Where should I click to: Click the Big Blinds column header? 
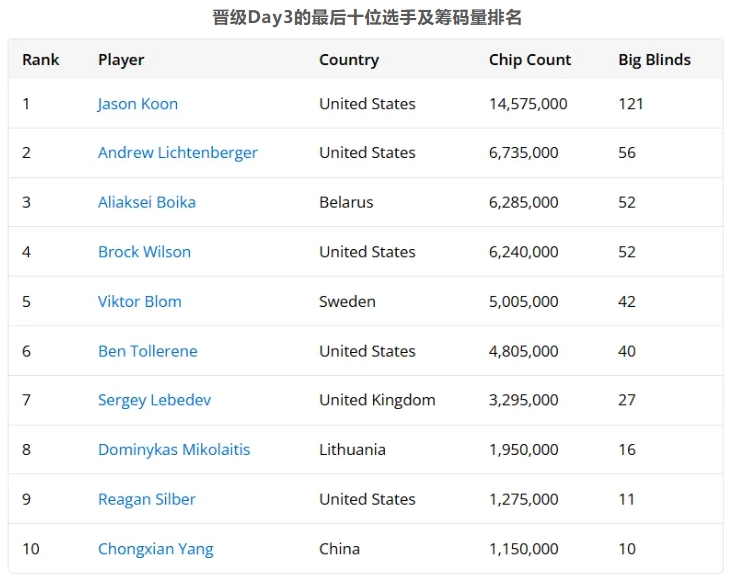[654, 60]
